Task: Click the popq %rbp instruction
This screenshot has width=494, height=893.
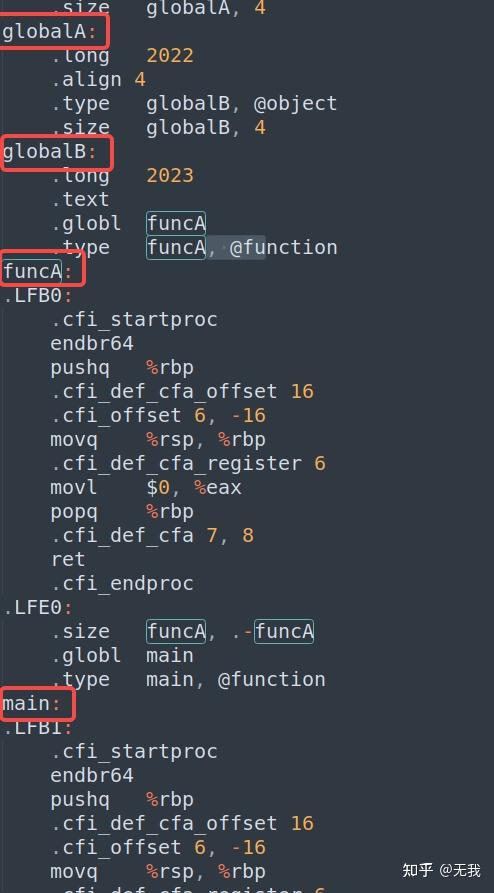Action: (122, 512)
